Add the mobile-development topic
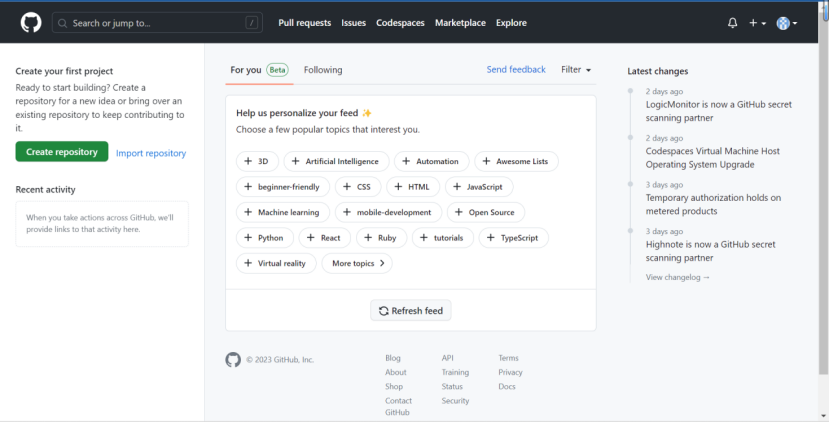Screen dimensions: 830x423 388,212
